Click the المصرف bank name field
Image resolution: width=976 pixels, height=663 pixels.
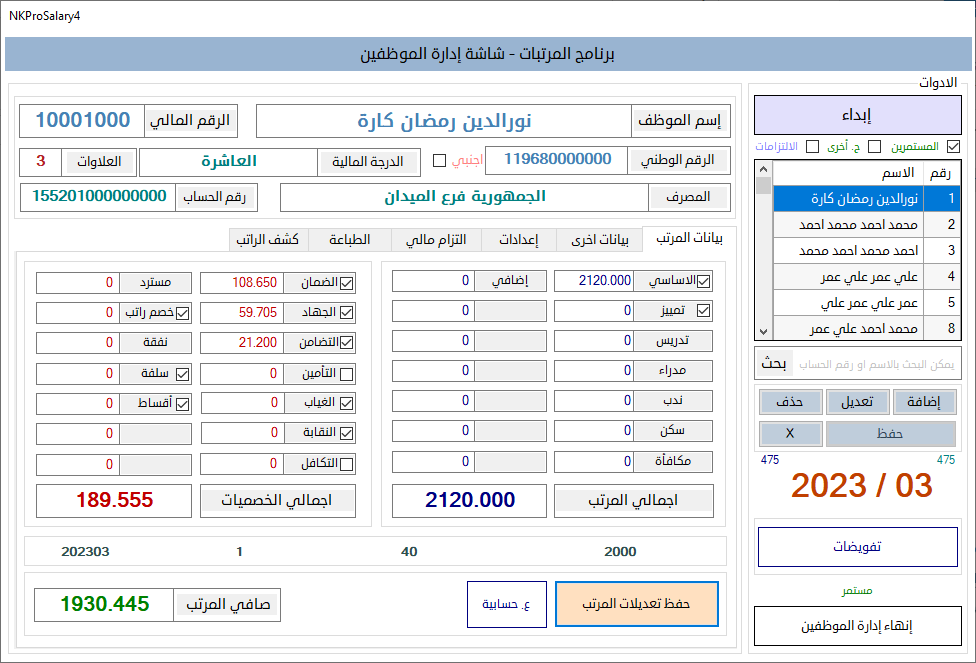pos(464,197)
